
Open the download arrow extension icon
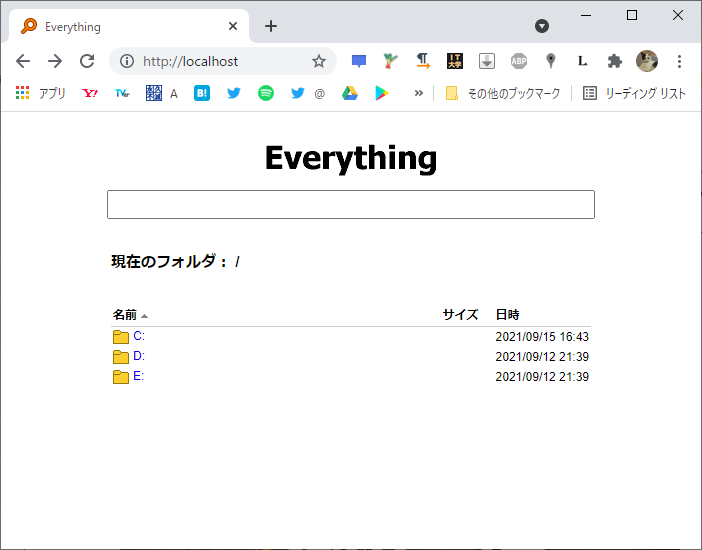[487, 61]
